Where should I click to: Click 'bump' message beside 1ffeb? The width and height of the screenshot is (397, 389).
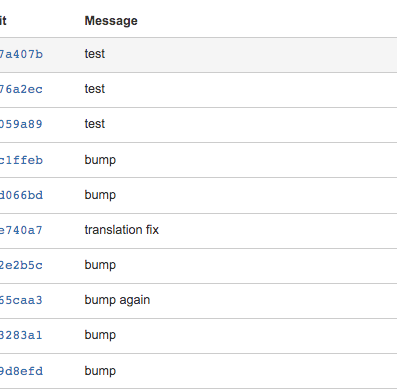100,160
